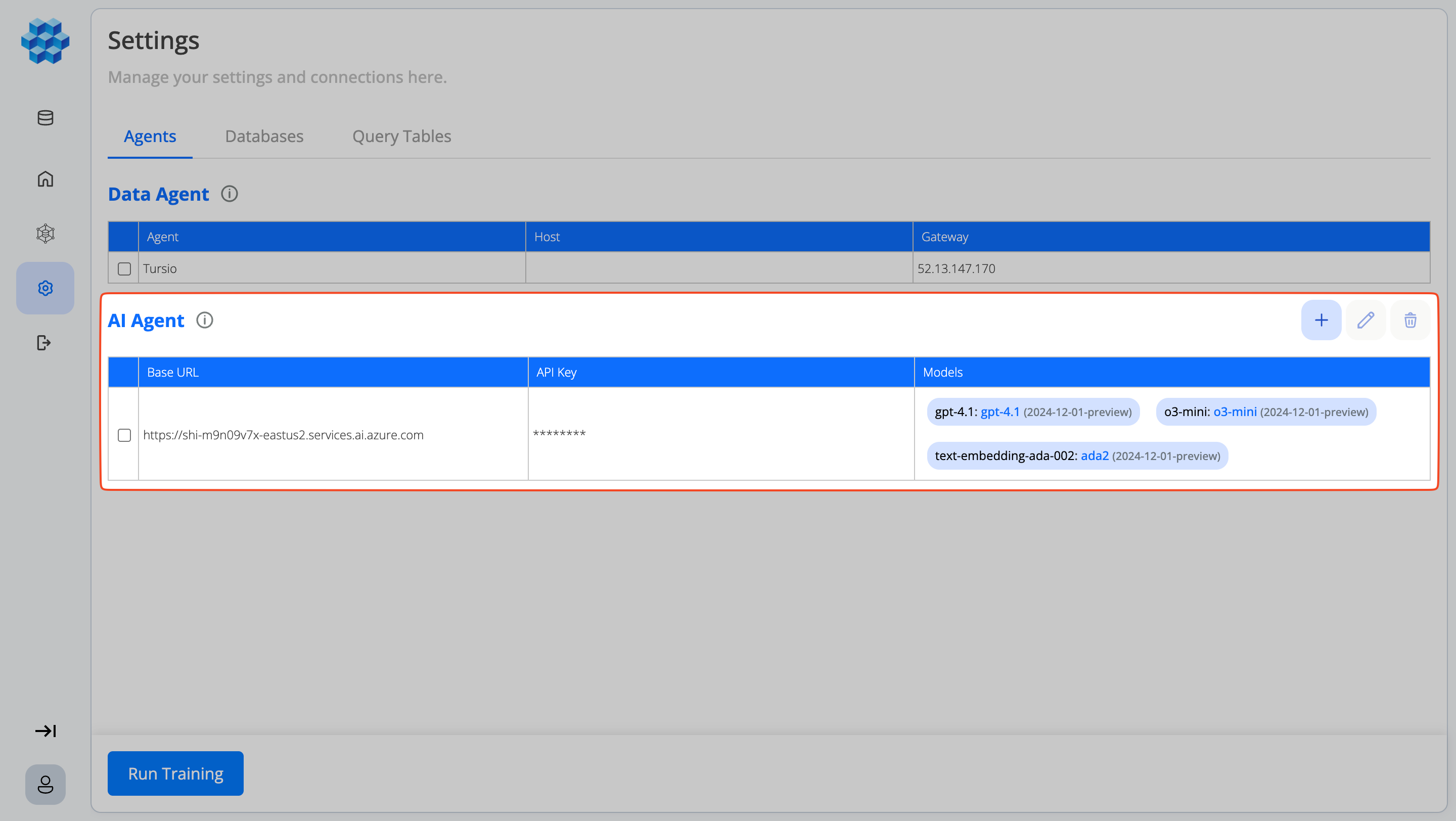
Task: Switch to the Databases tab
Action: coord(264,136)
